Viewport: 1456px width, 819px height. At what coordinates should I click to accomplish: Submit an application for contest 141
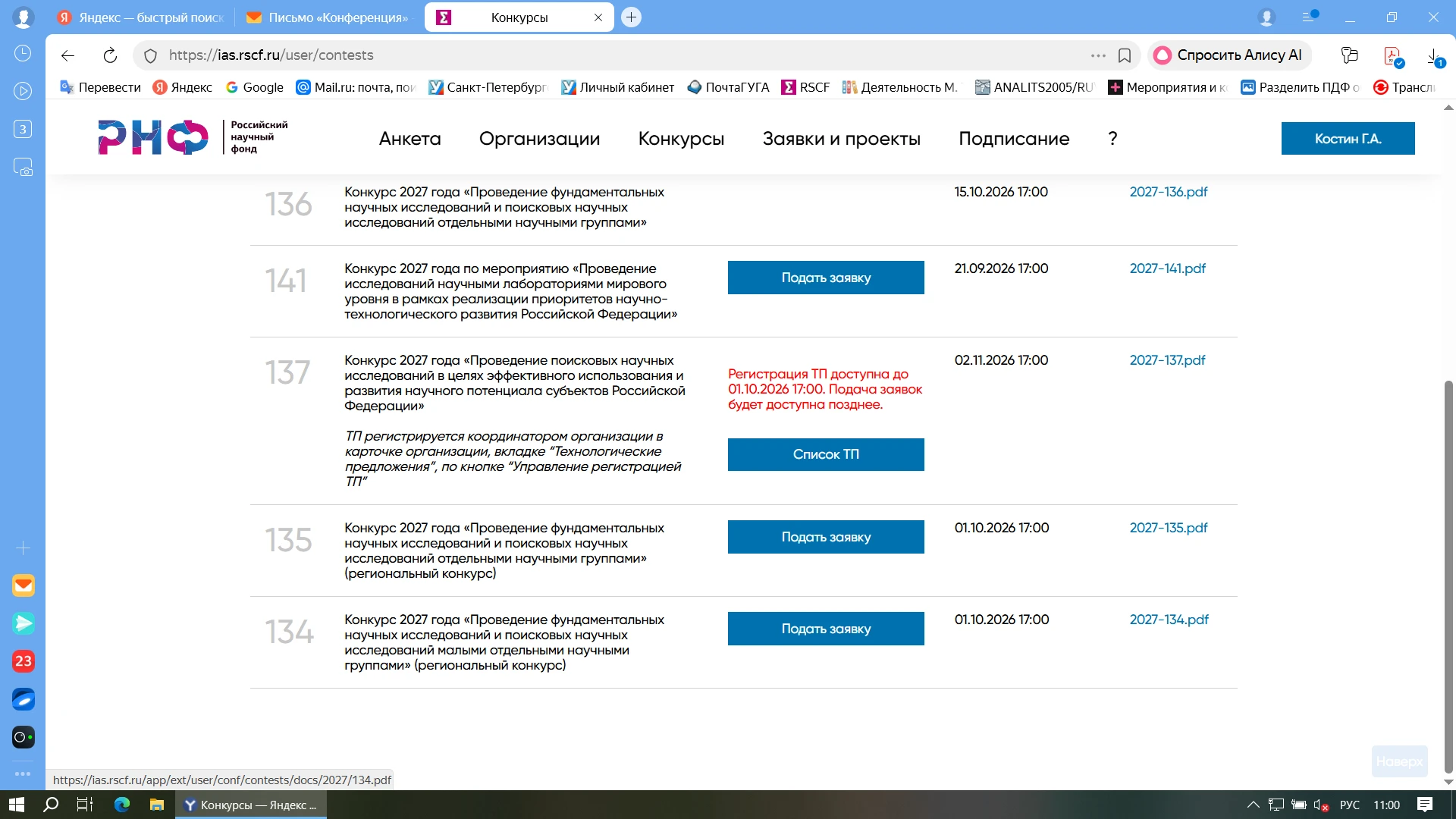(x=826, y=278)
